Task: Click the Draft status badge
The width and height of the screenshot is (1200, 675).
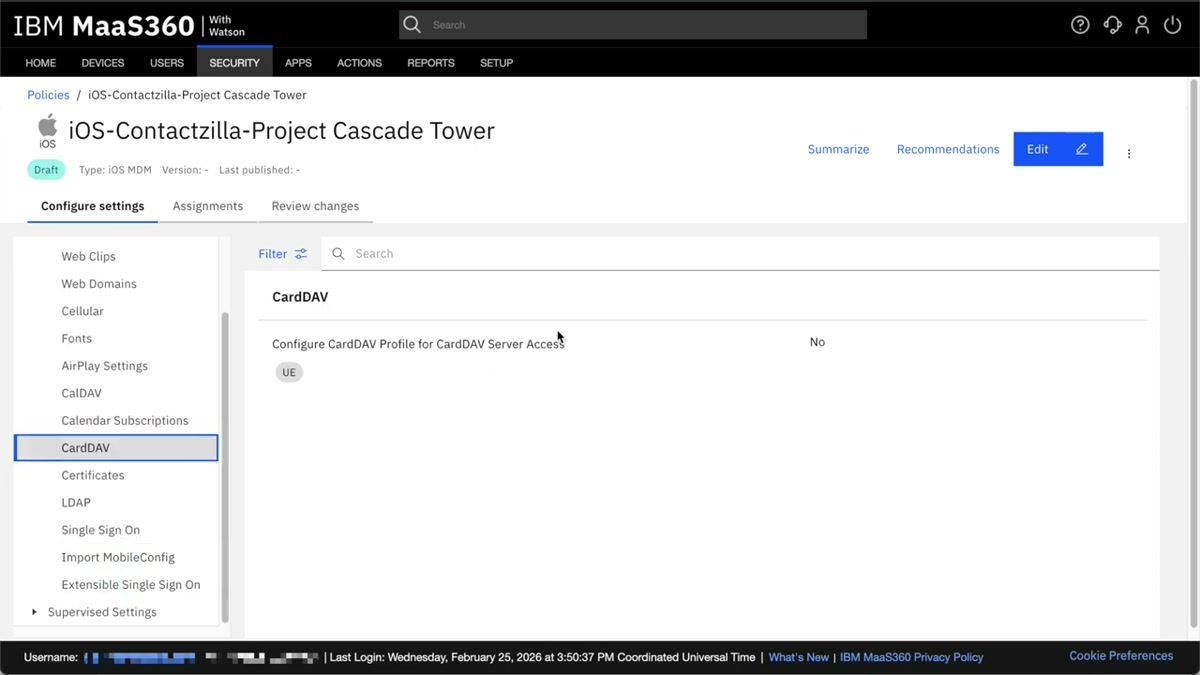Action: pos(46,170)
